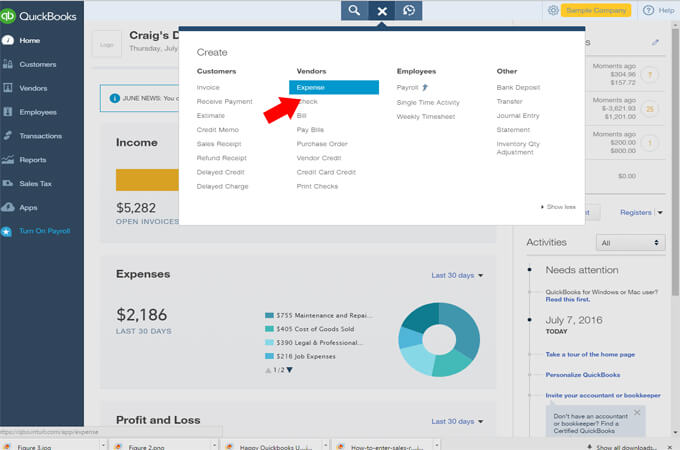Screen dimensions: 680x450
Task: Choose Inventory Qty Adjustment
Action: click(518, 148)
